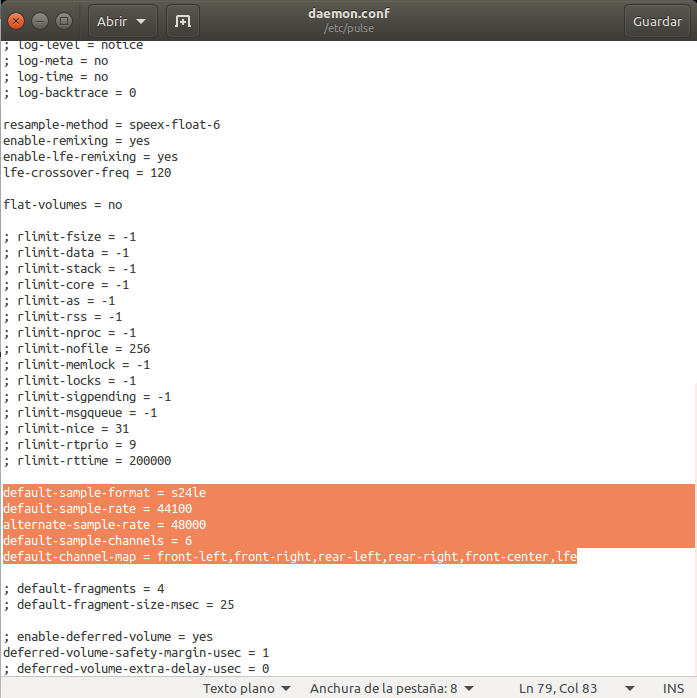Click the lfe-crossover-freq = 120 line
This screenshot has height=698, width=697.
tap(87, 173)
